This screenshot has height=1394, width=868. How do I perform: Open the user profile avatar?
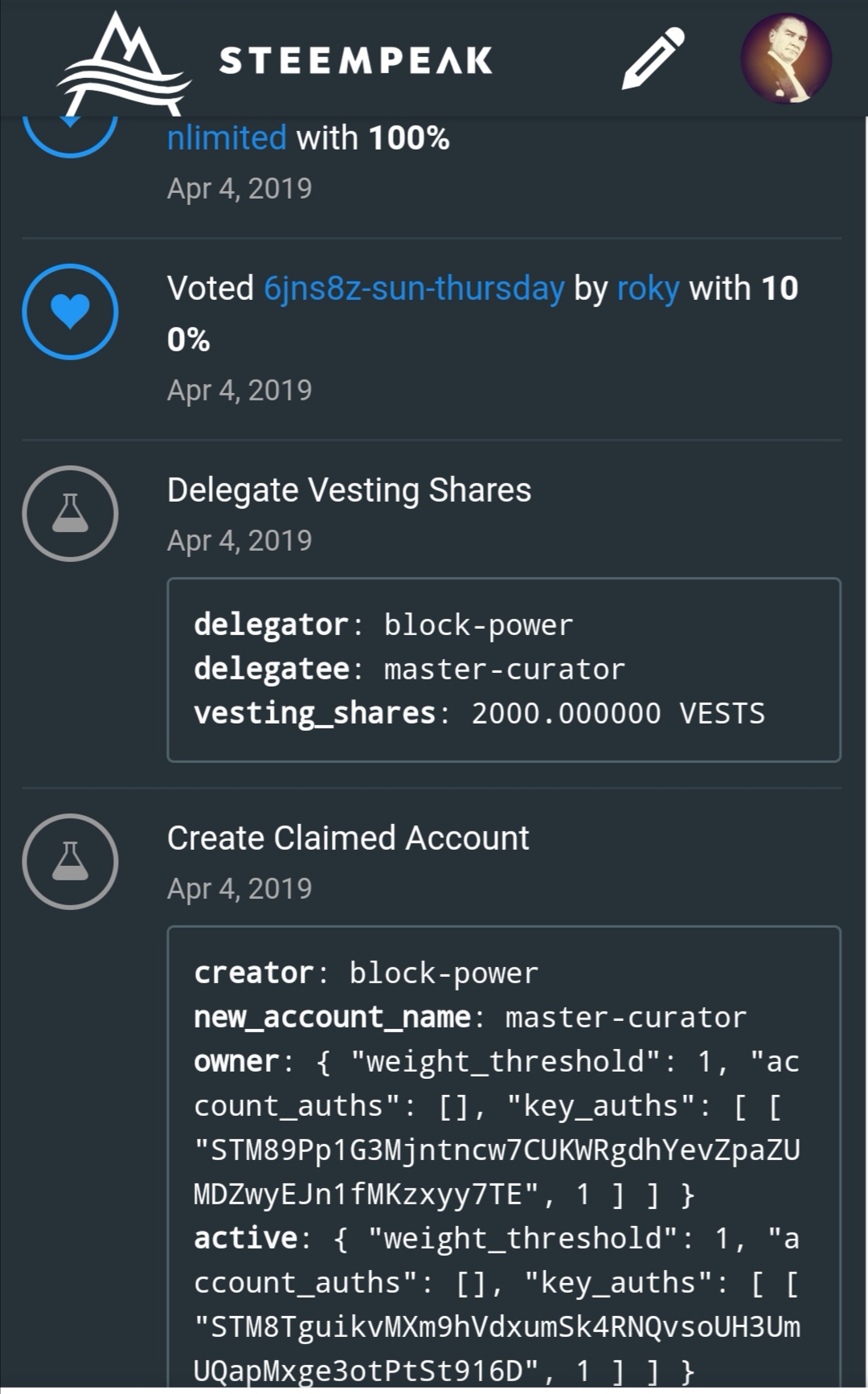(785, 58)
